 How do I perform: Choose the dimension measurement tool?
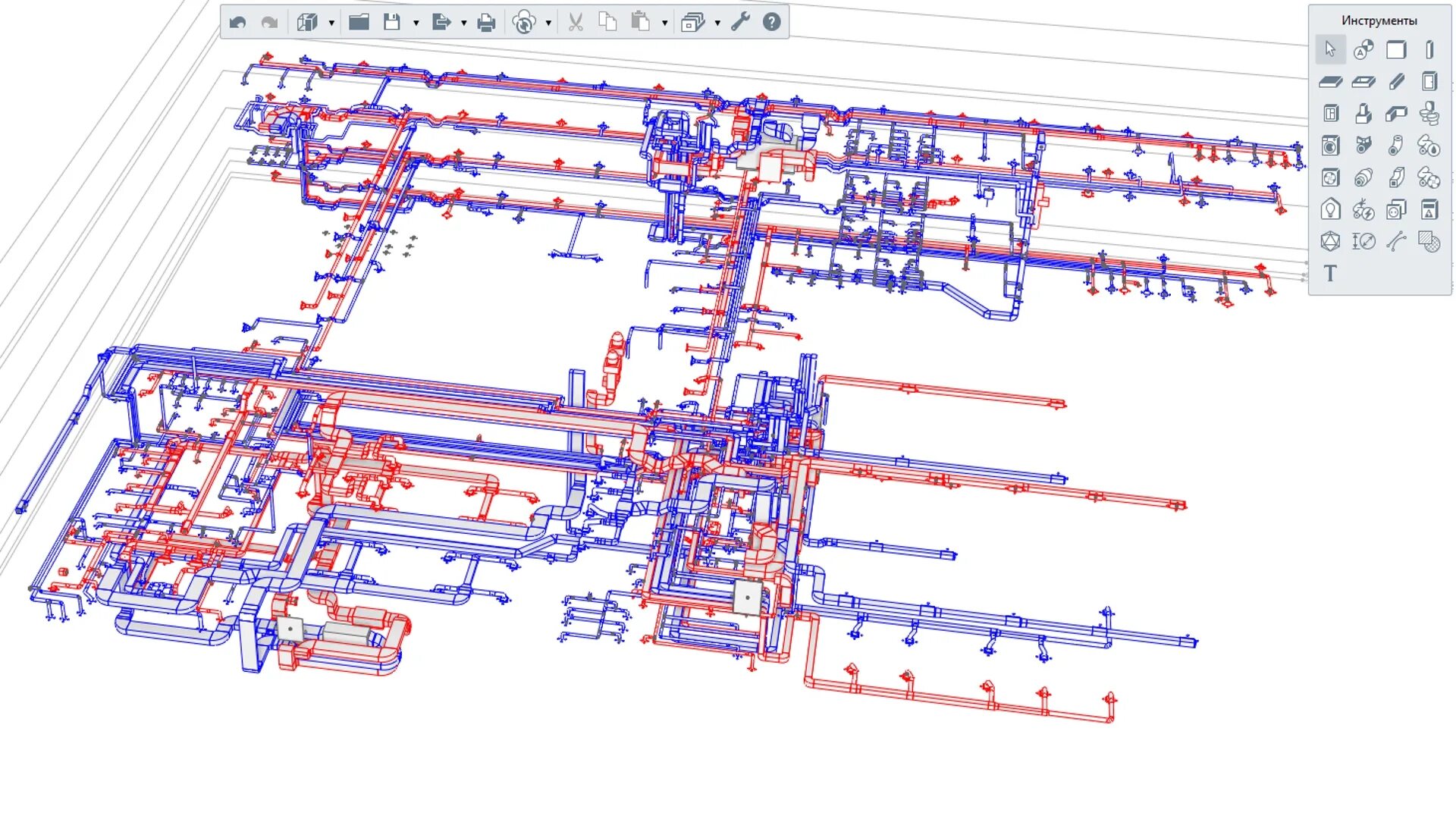point(1363,241)
